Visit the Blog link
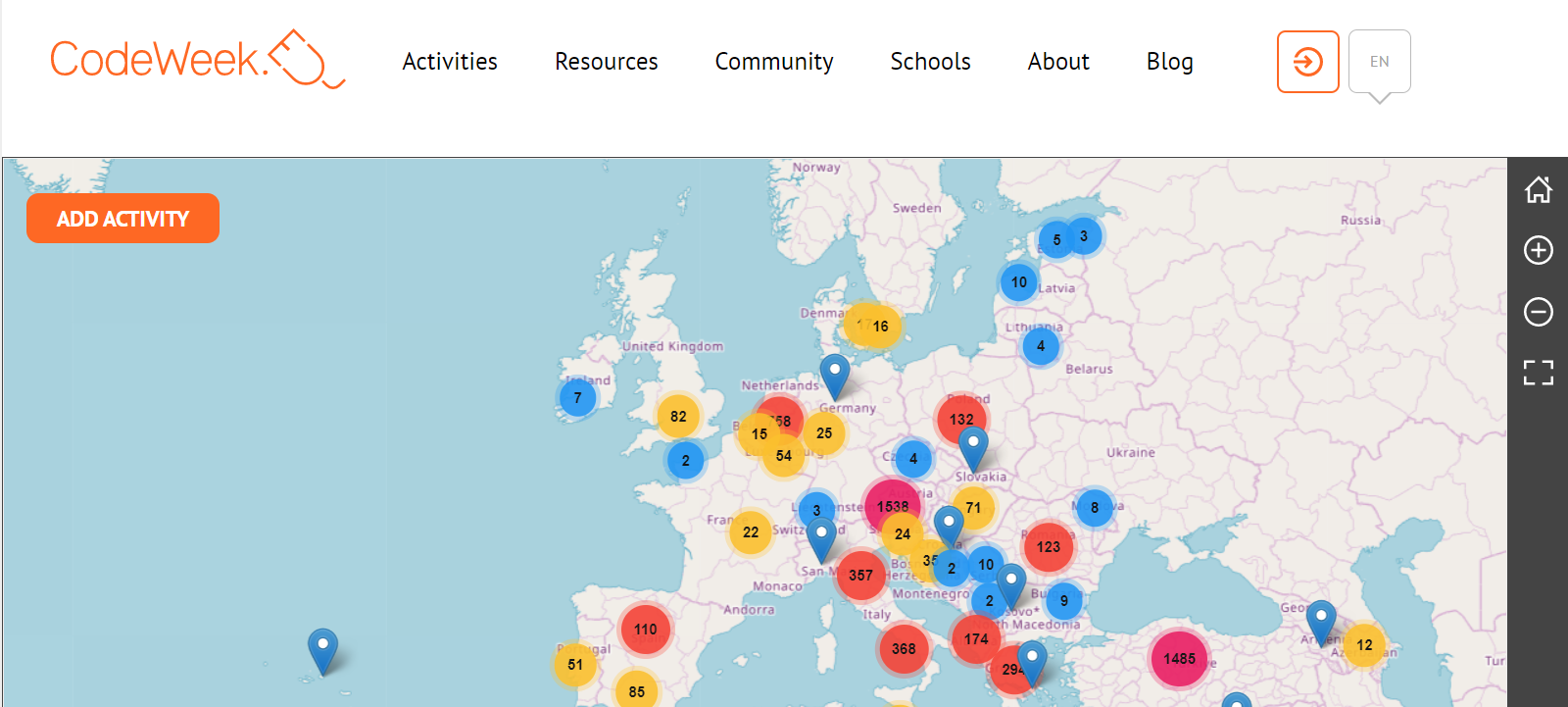 point(1170,62)
